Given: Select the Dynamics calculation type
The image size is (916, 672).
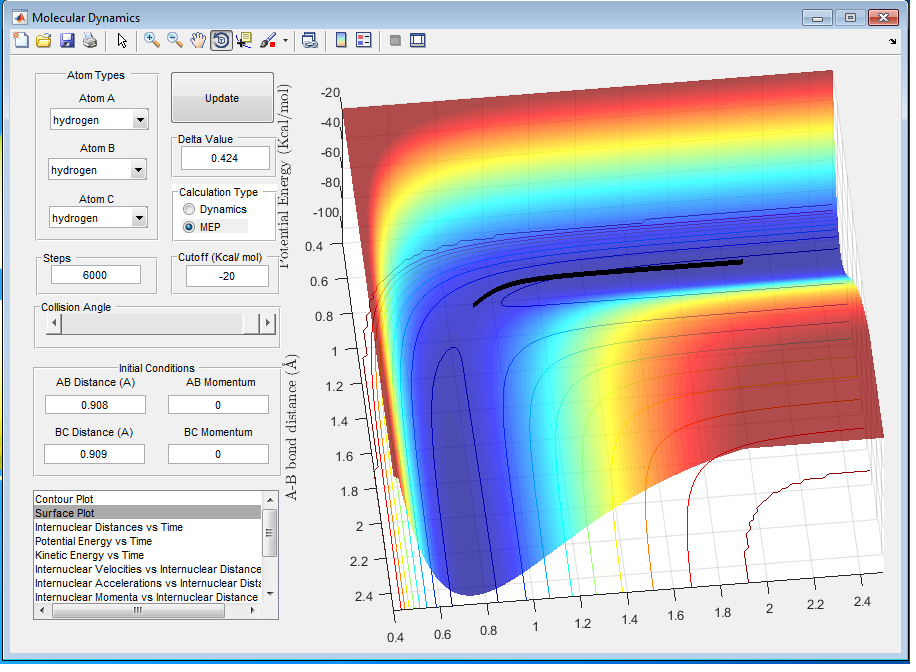Looking at the screenshot, I should point(189,210).
